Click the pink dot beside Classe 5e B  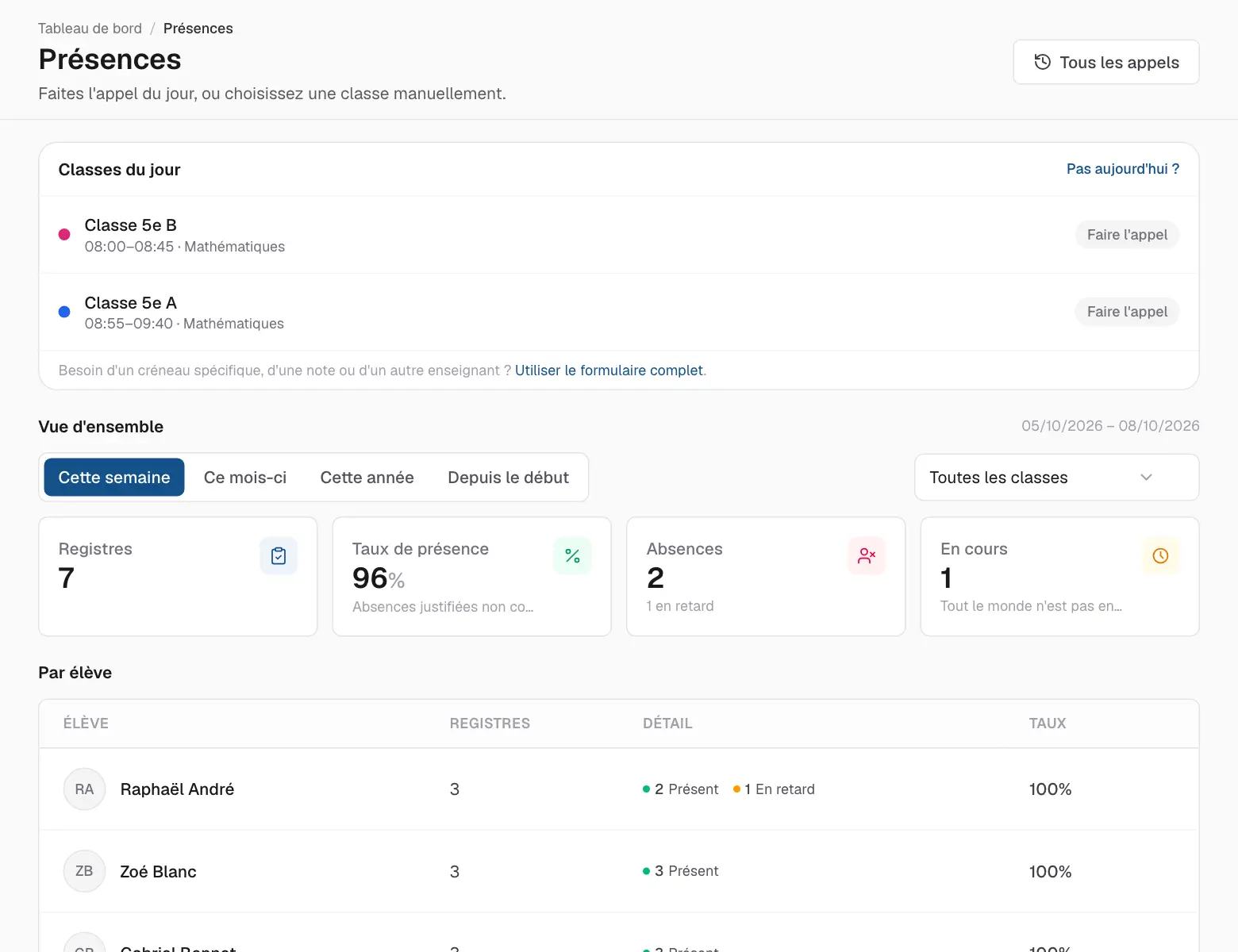[x=64, y=235]
